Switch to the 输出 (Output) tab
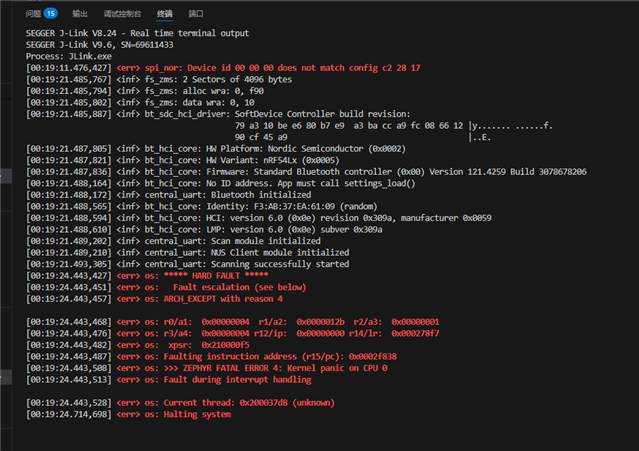 79,14
